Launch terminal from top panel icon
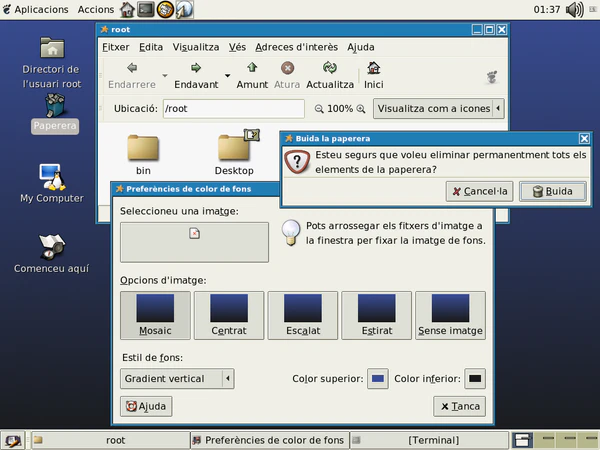 click(146, 10)
